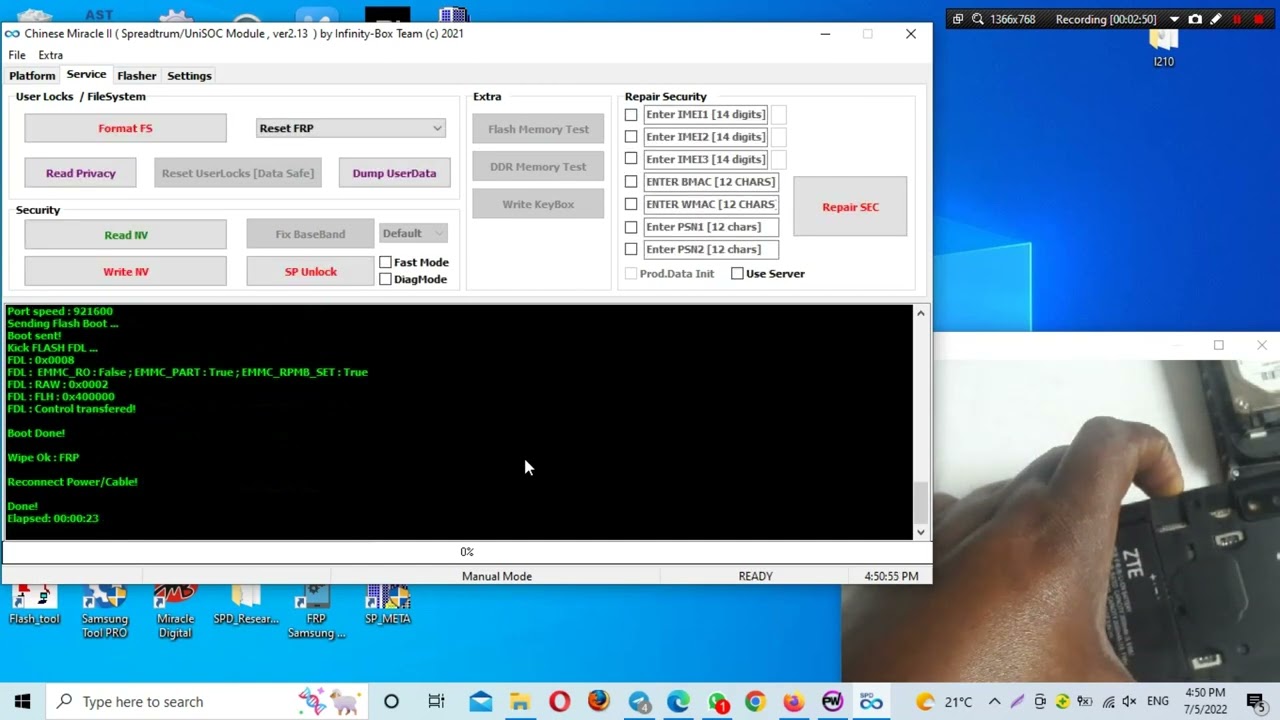Open network settings from the system tray
Screen dimensions: 1280x720
pyautogui.click(x=1108, y=702)
